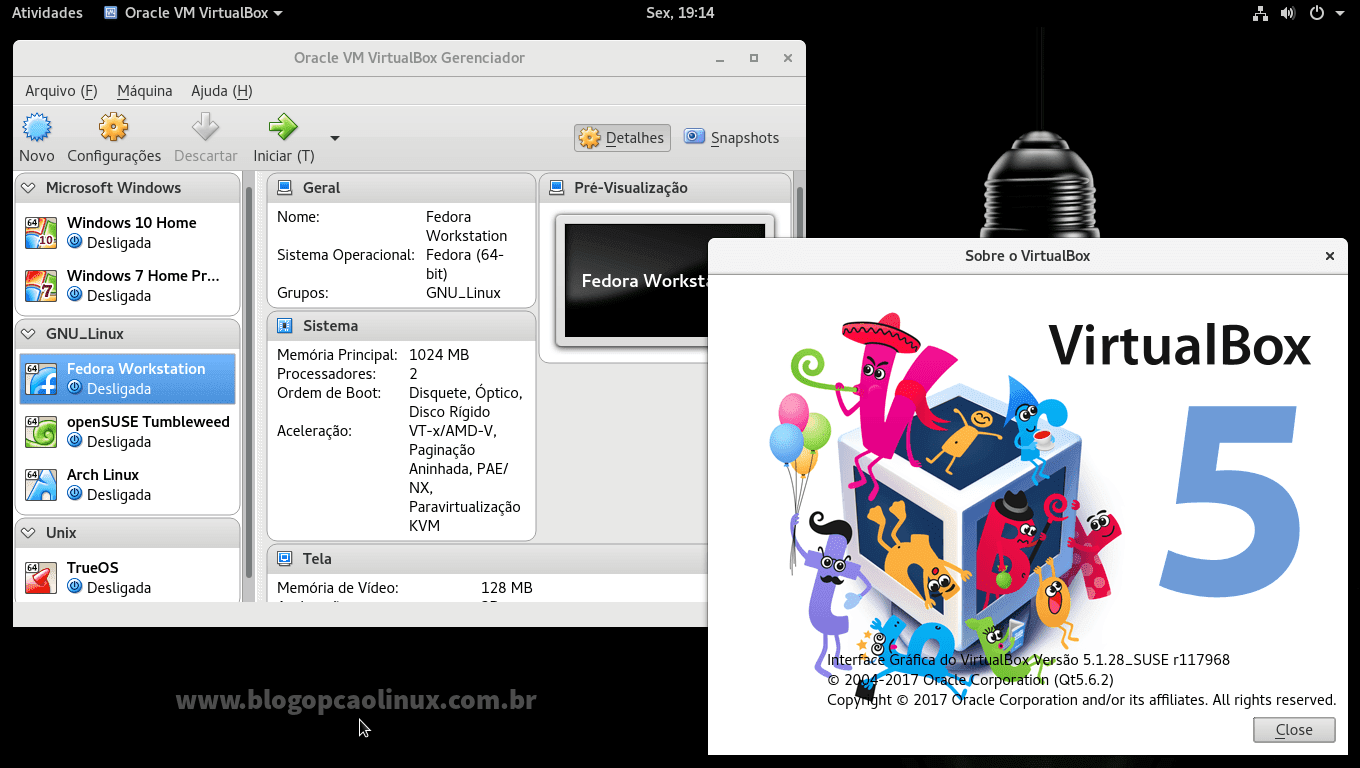The height and width of the screenshot is (768, 1360).
Task: Open the Sistema section header
Action: click(x=402, y=326)
